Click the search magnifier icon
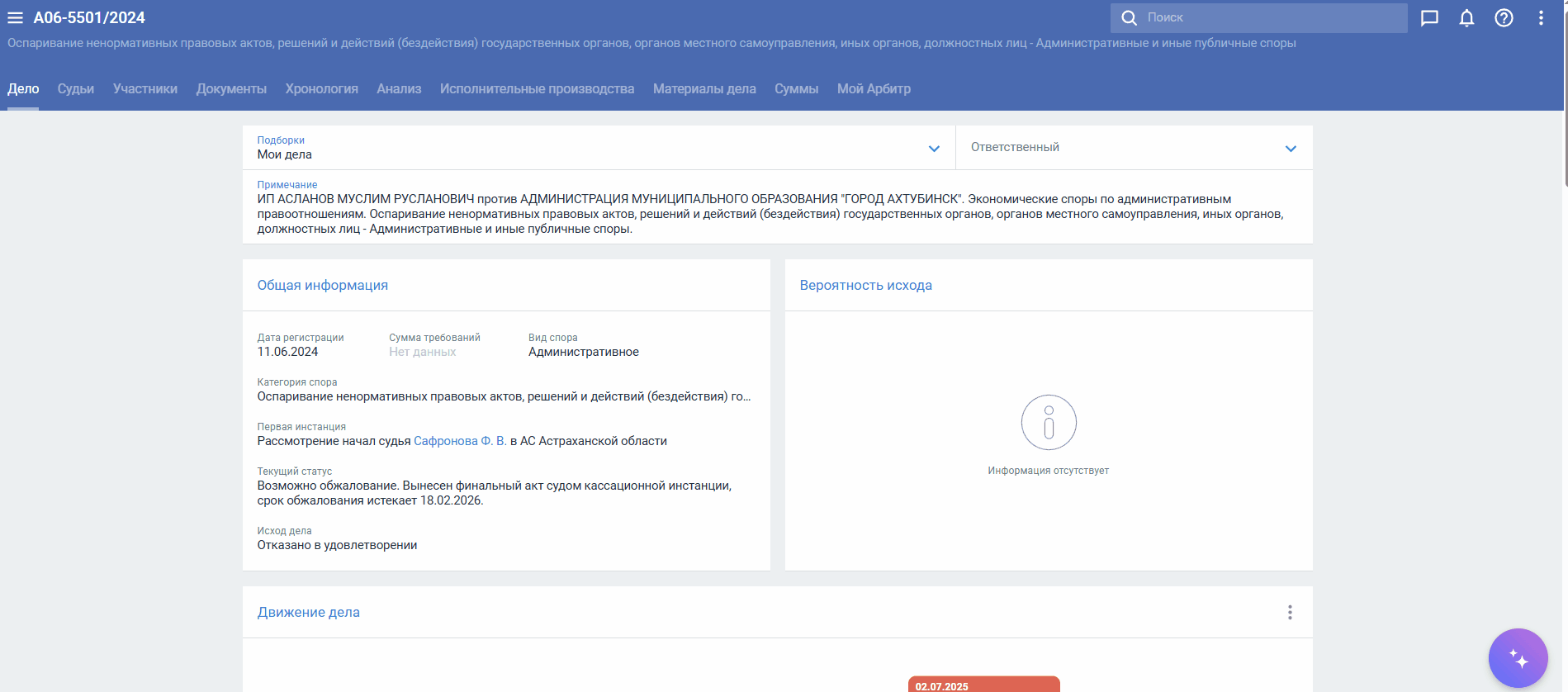 click(x=1129, y=17)
